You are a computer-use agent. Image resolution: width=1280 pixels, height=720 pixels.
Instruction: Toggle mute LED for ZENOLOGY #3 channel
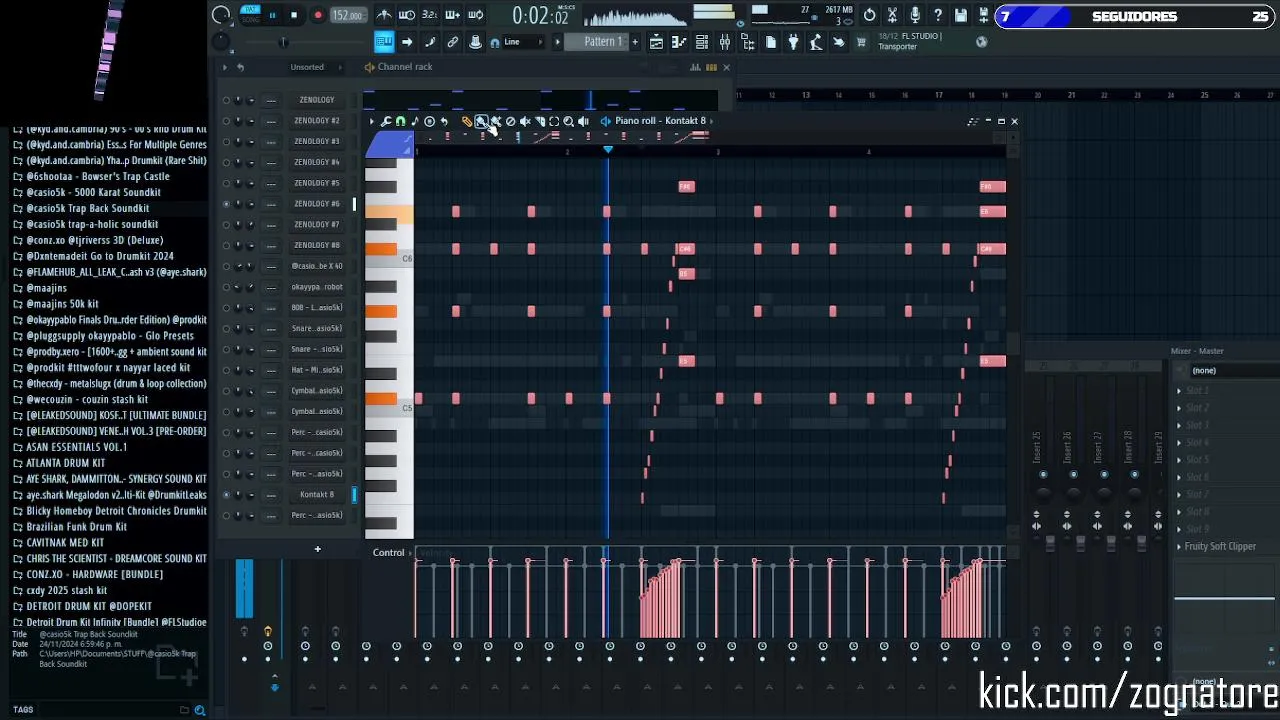[x=226, y=141]
